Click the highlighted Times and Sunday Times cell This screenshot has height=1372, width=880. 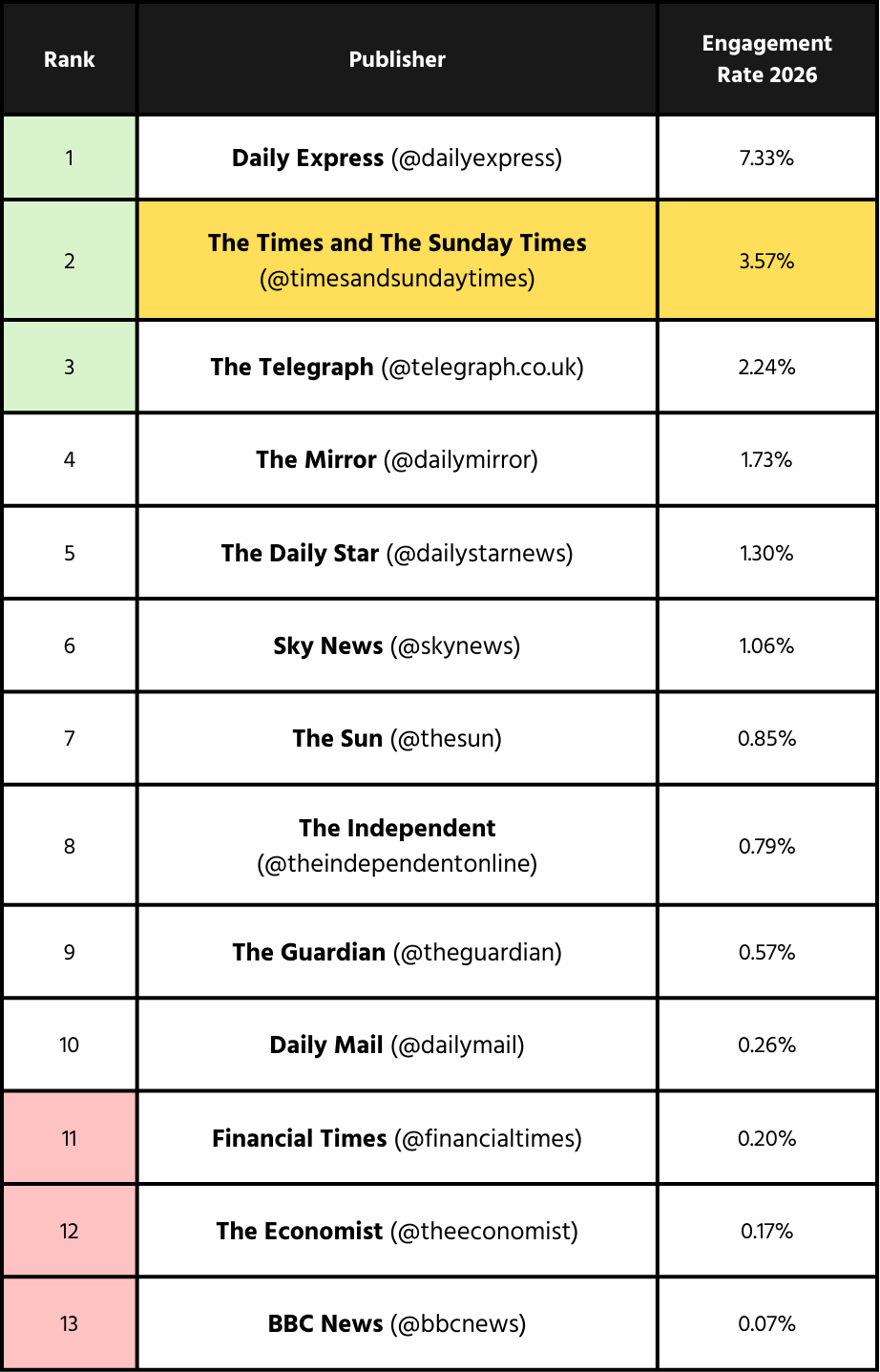[397, 260]
